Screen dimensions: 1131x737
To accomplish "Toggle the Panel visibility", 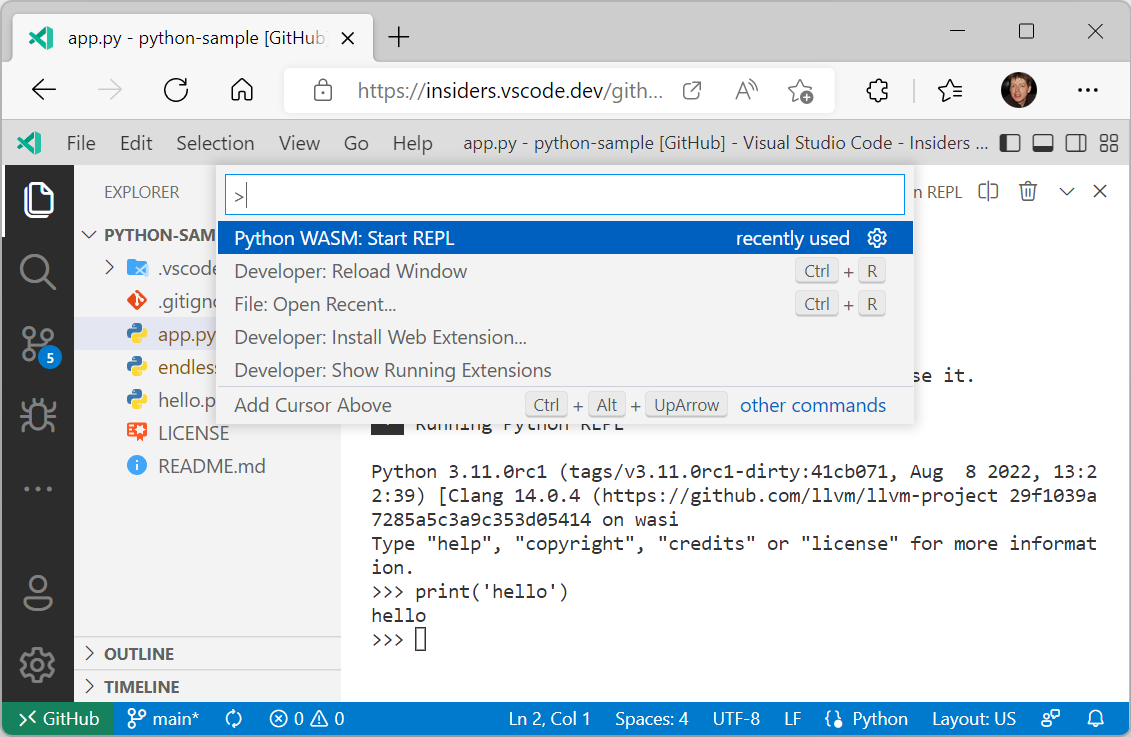I will [1043, 143].
